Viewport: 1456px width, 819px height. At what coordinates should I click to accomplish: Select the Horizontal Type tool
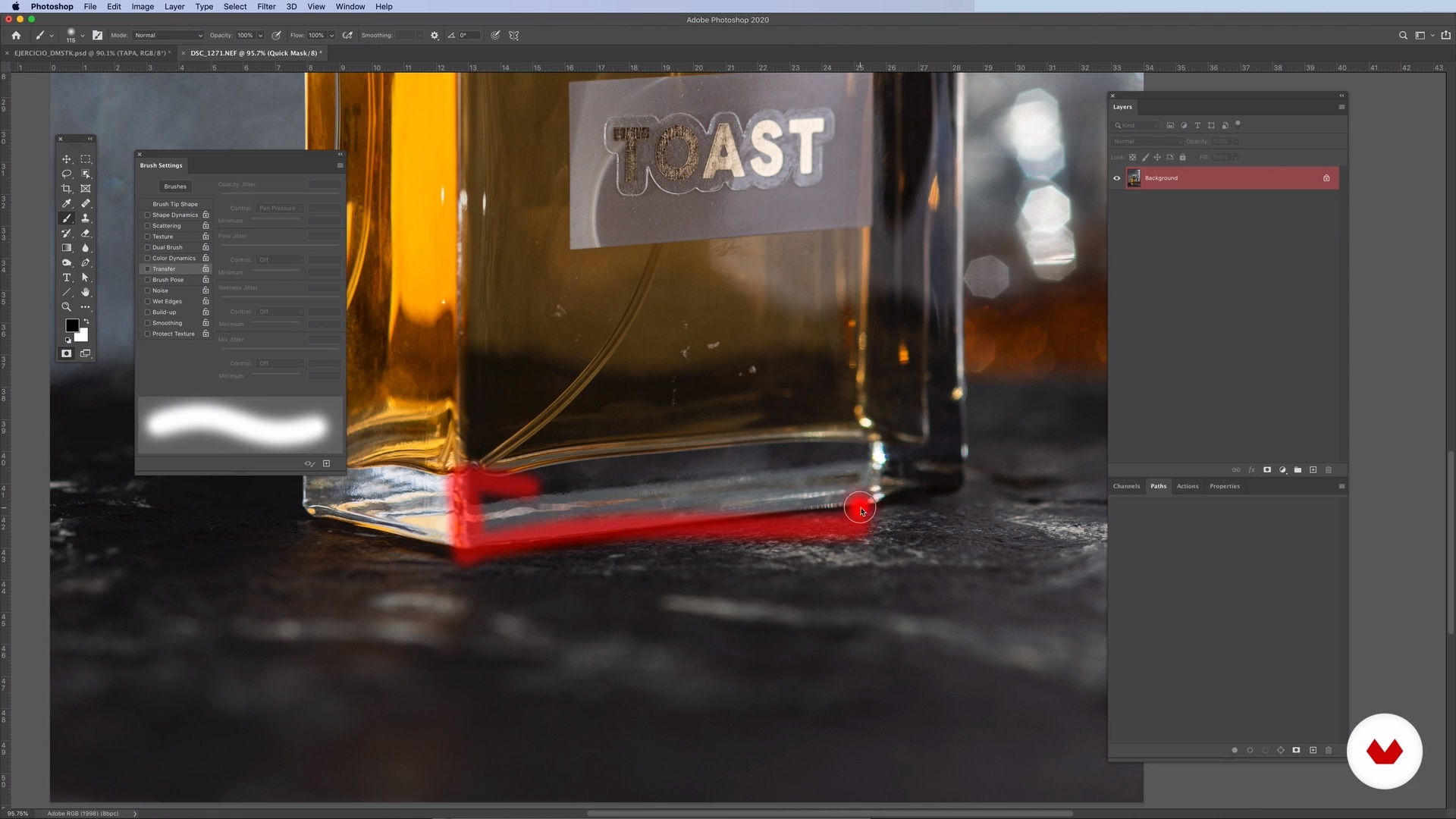(x=67, y=278)
